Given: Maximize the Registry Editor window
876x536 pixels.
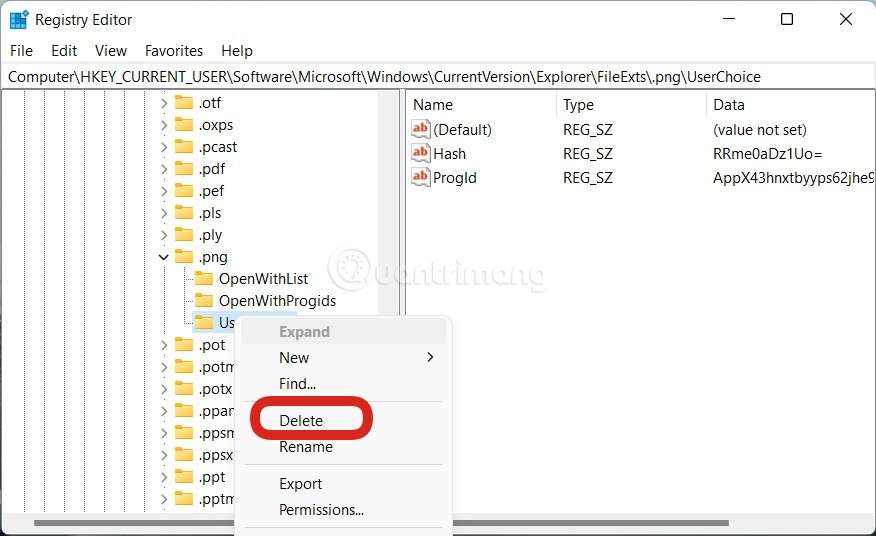Looking at the screenshot, I should [787, 19].
